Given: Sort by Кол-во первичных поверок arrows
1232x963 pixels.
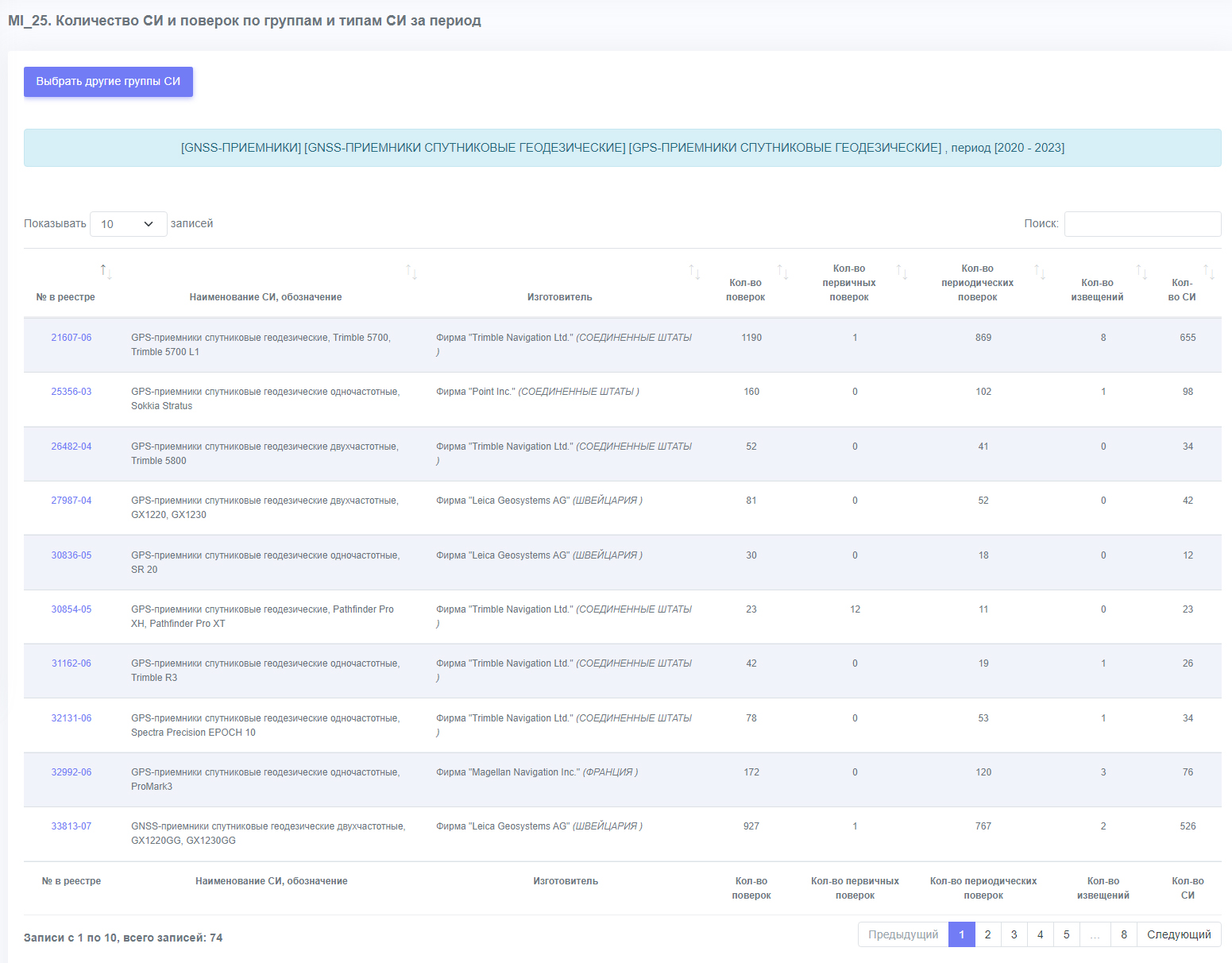Looking at the screenshot, I should (x=902, y=272).
